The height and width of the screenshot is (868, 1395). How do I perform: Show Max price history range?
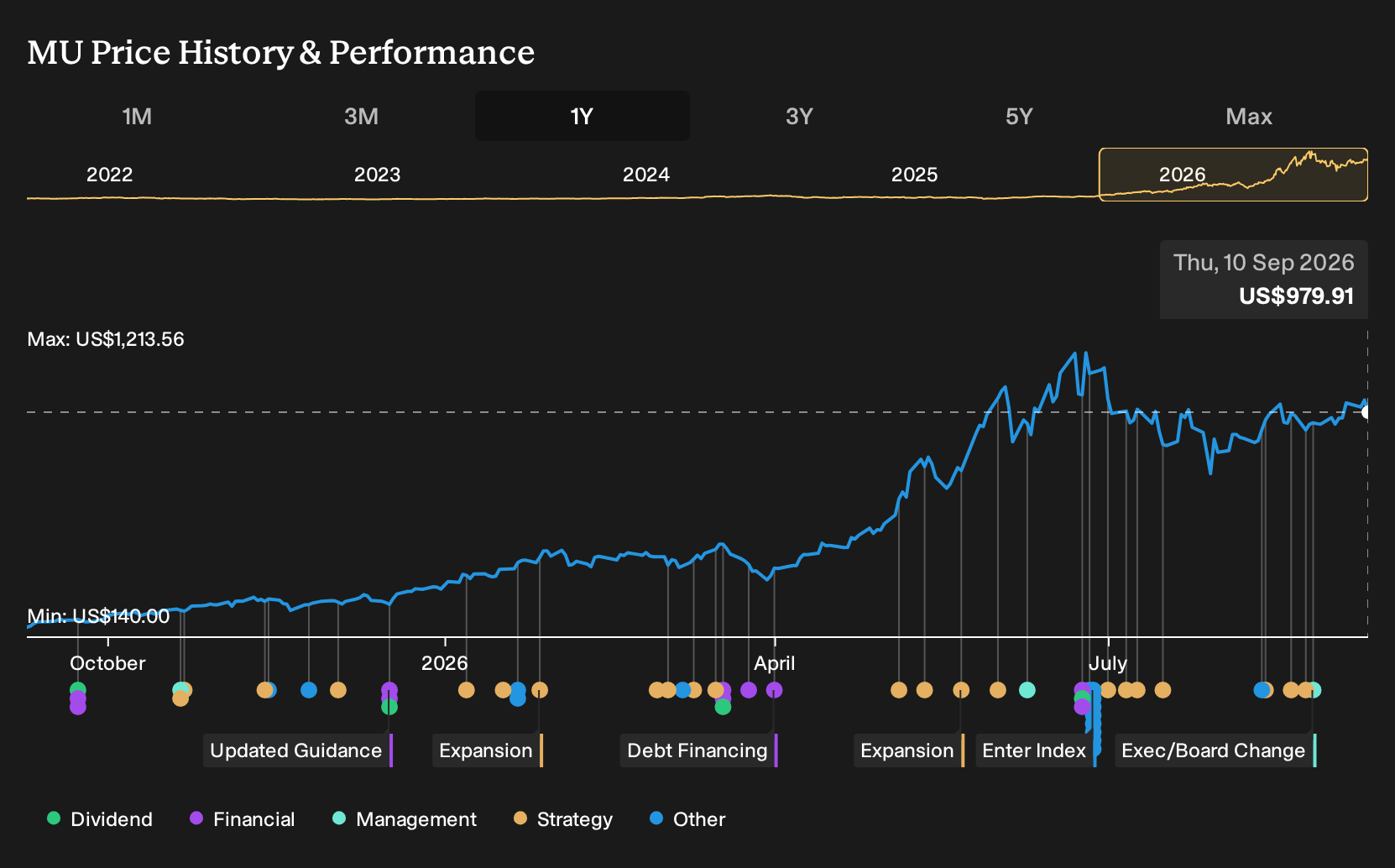(1249, 116)
